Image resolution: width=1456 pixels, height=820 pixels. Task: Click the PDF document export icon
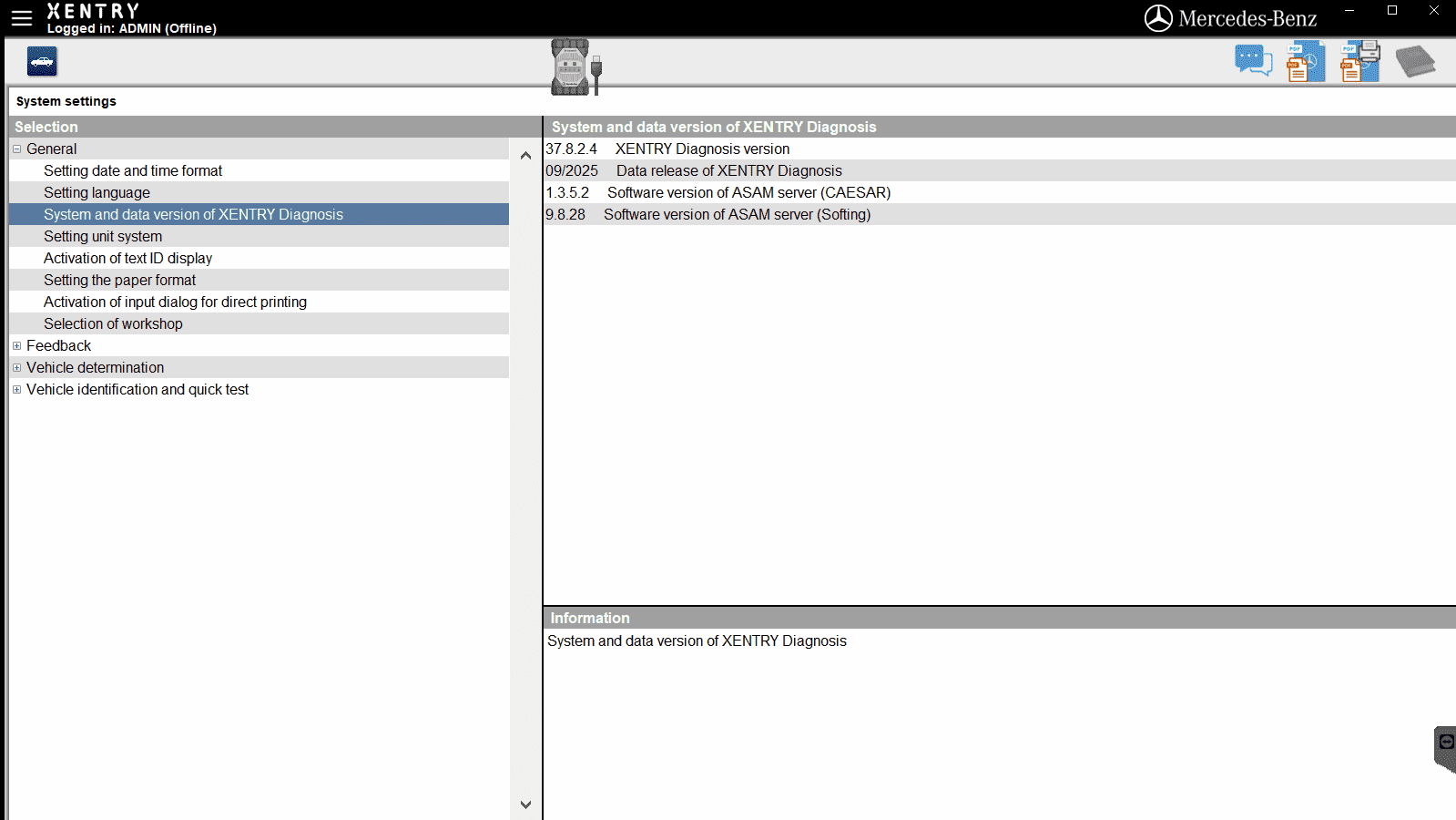[1305, 62]
